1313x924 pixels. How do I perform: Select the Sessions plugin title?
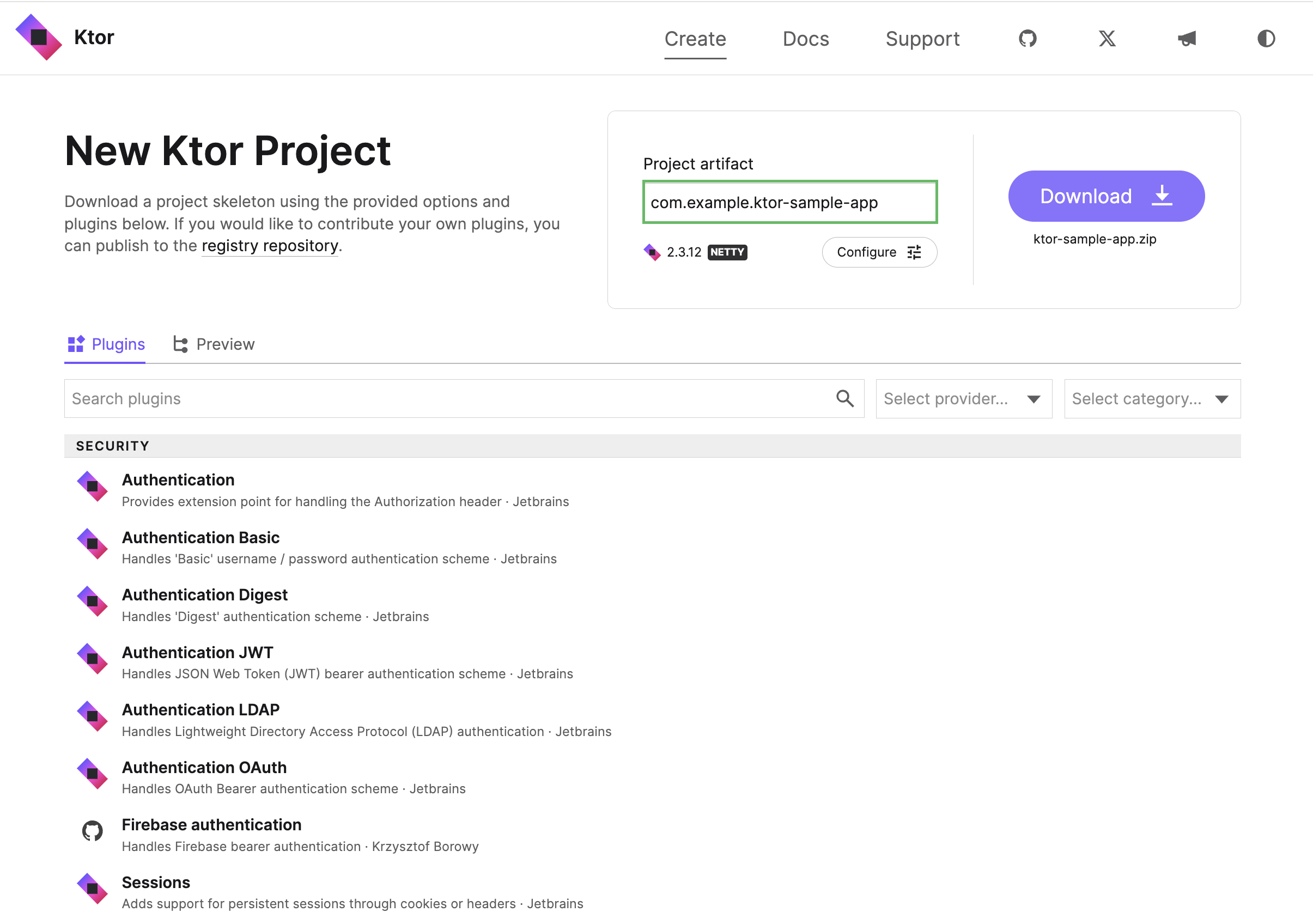point(156,882)
